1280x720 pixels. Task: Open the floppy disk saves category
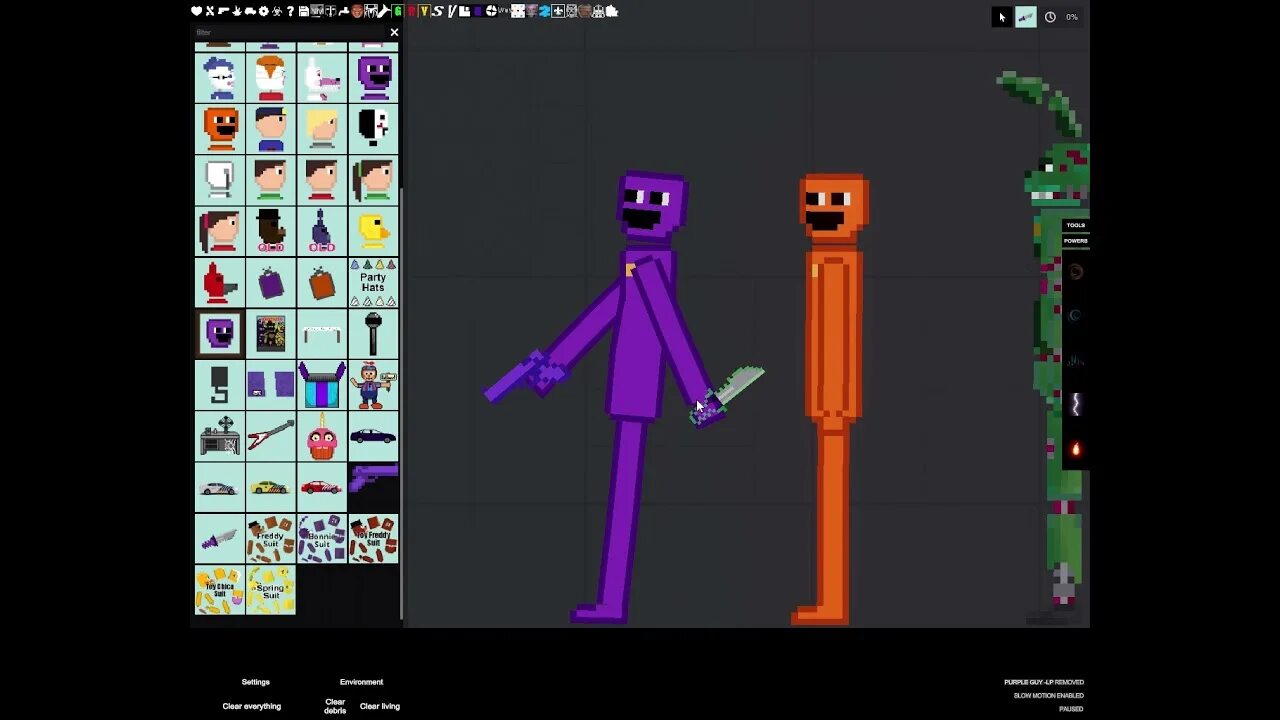tap(303, 11)
